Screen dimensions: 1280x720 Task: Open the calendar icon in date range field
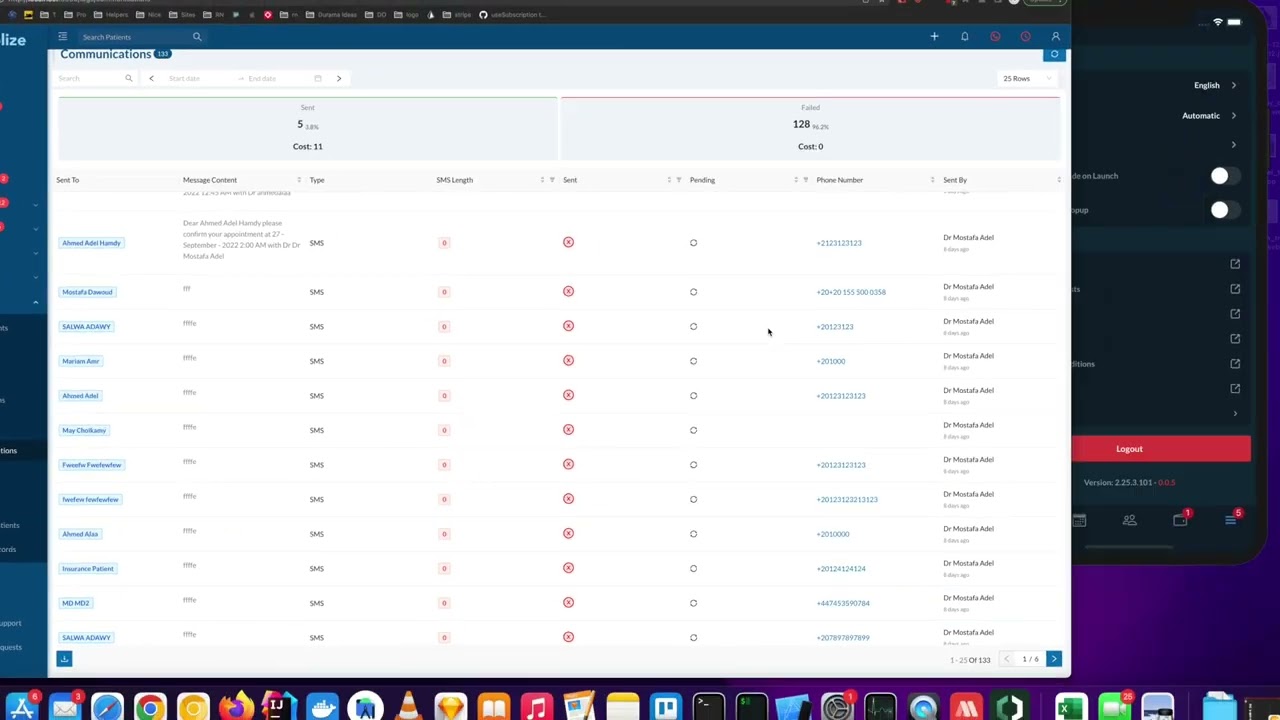click(318, 78)
